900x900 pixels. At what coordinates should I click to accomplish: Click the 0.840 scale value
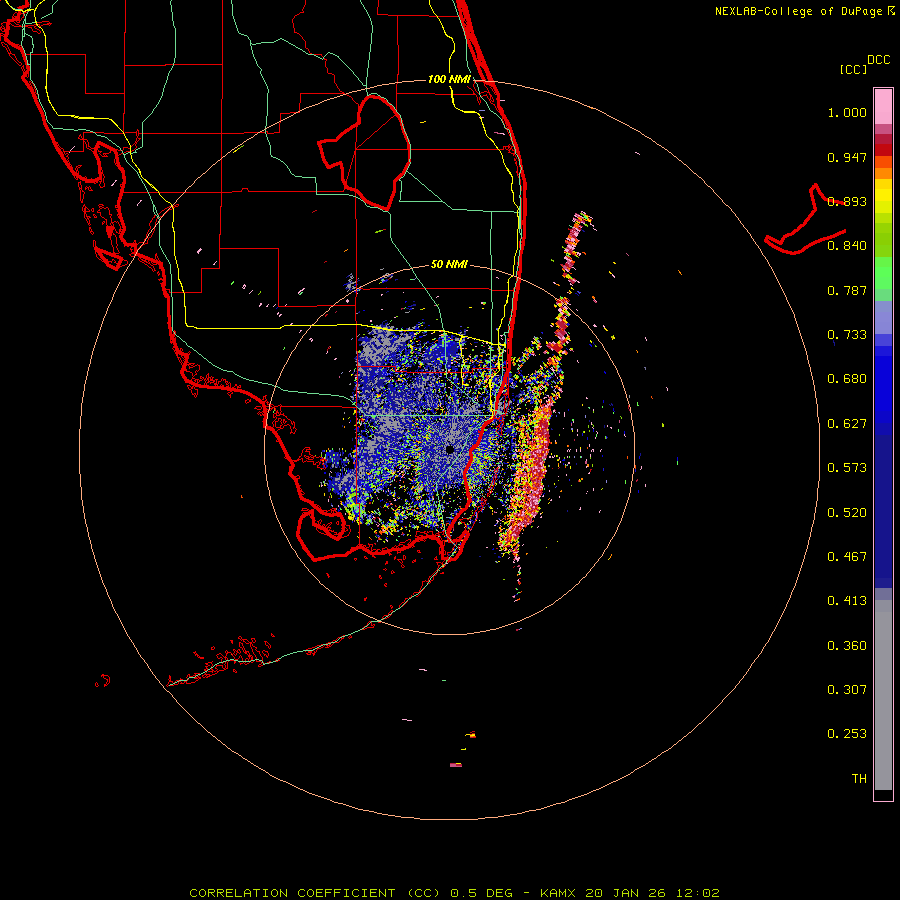coord(847,246)
